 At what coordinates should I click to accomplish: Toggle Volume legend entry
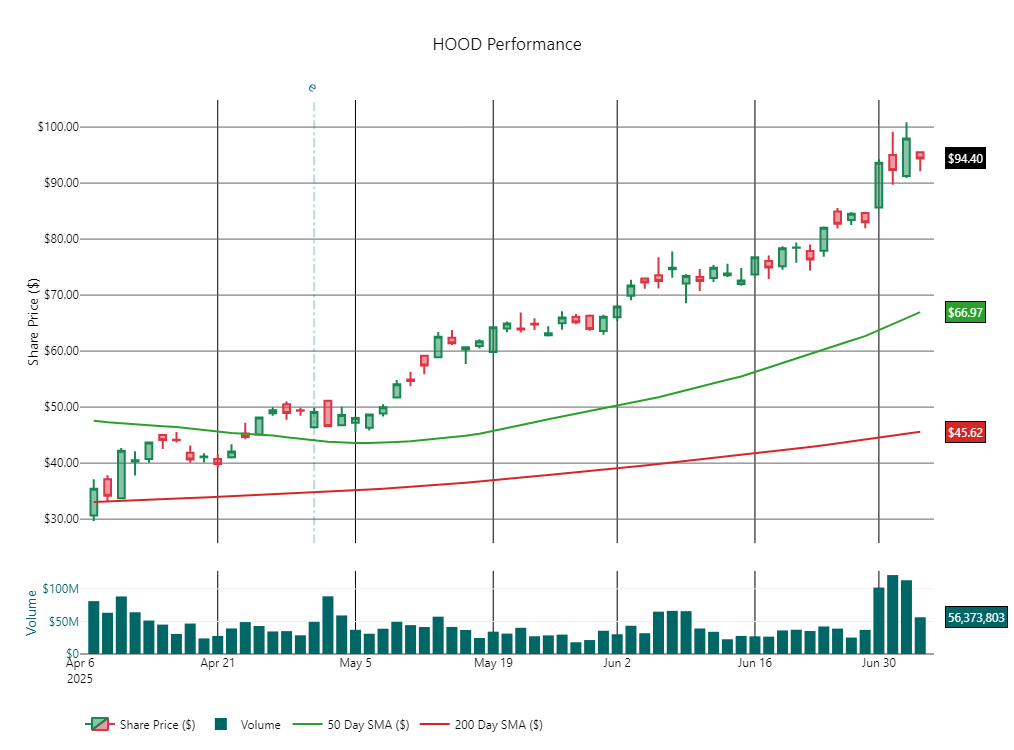[248, 725]
